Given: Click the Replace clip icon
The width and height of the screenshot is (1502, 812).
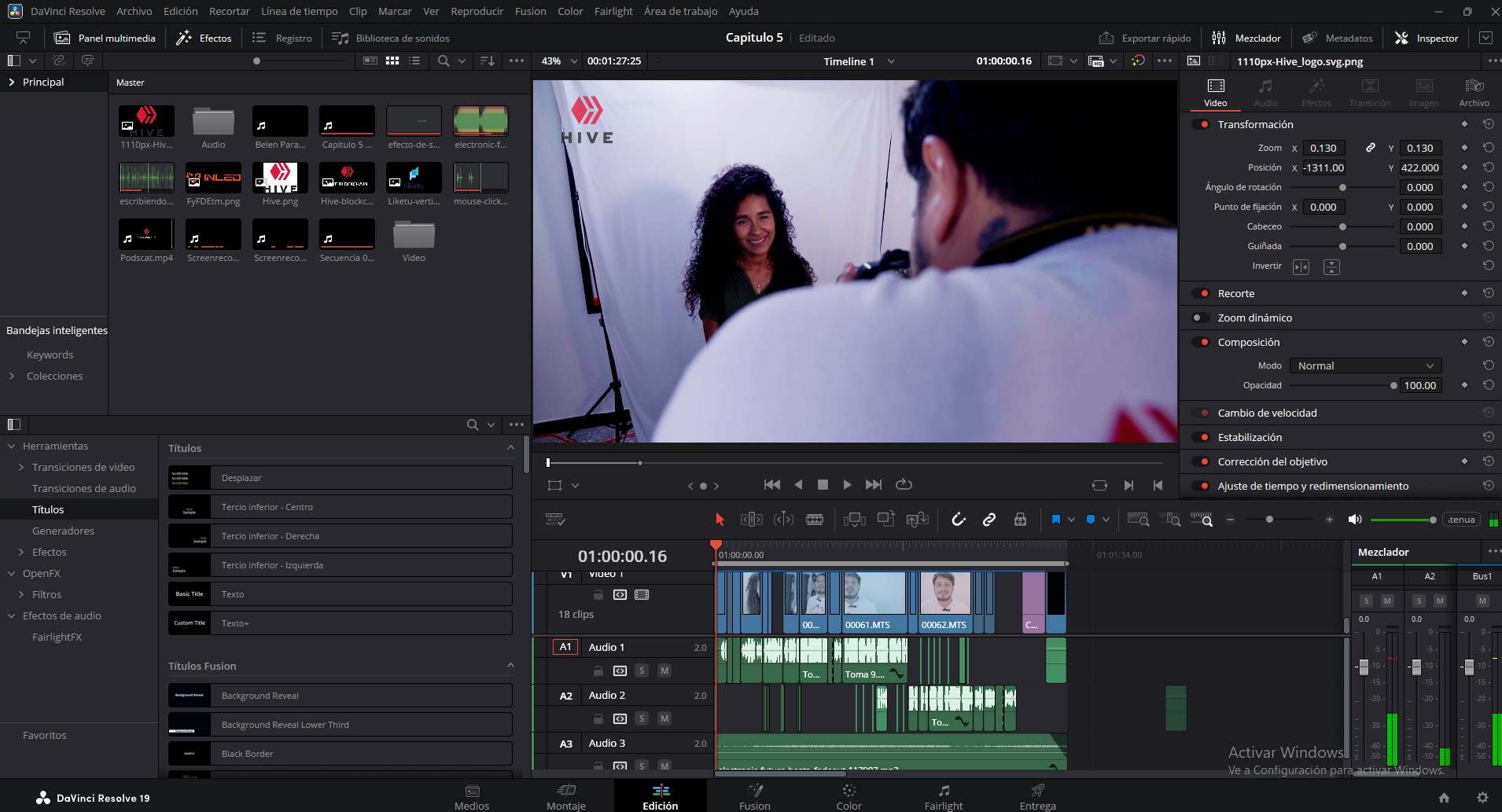Looking at the screenshot, I should coord(918,520).
